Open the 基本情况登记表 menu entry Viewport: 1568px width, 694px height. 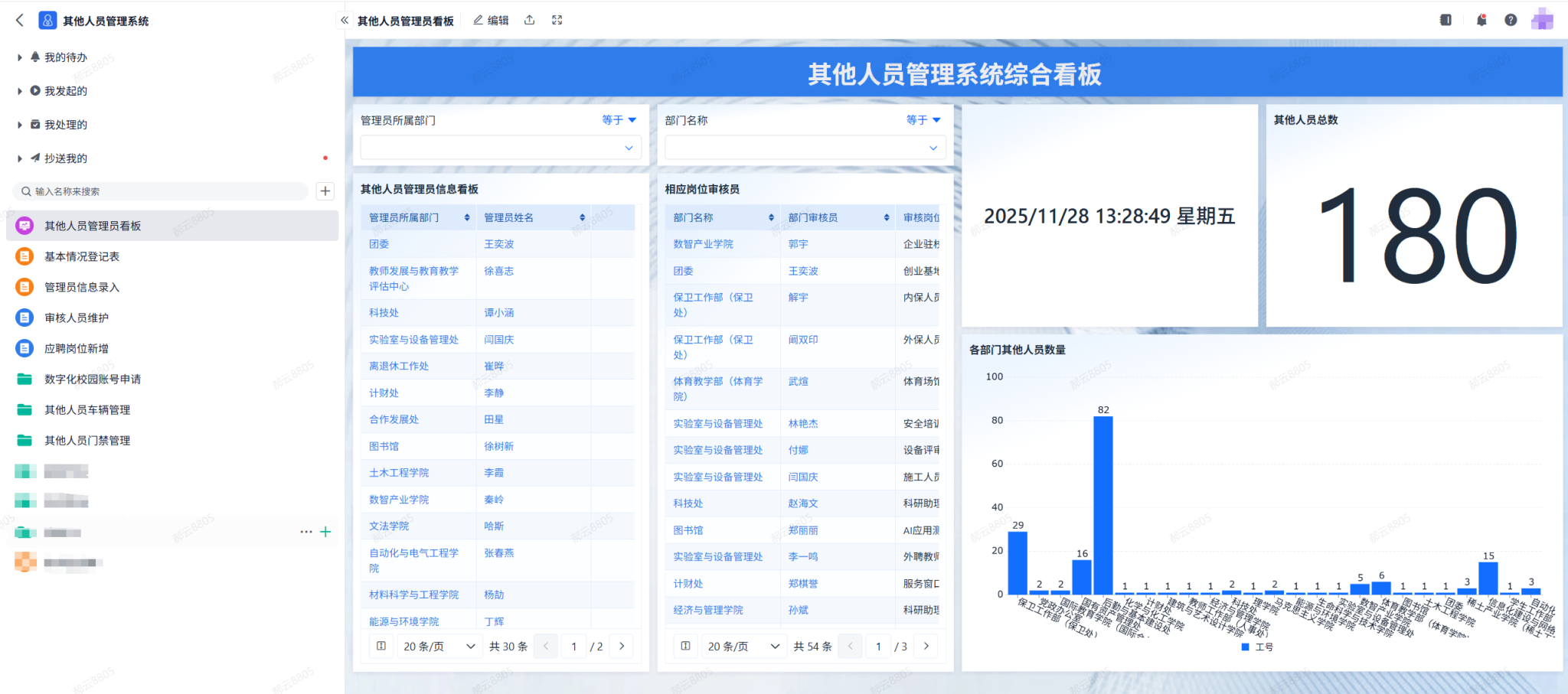tap(80, 256)
